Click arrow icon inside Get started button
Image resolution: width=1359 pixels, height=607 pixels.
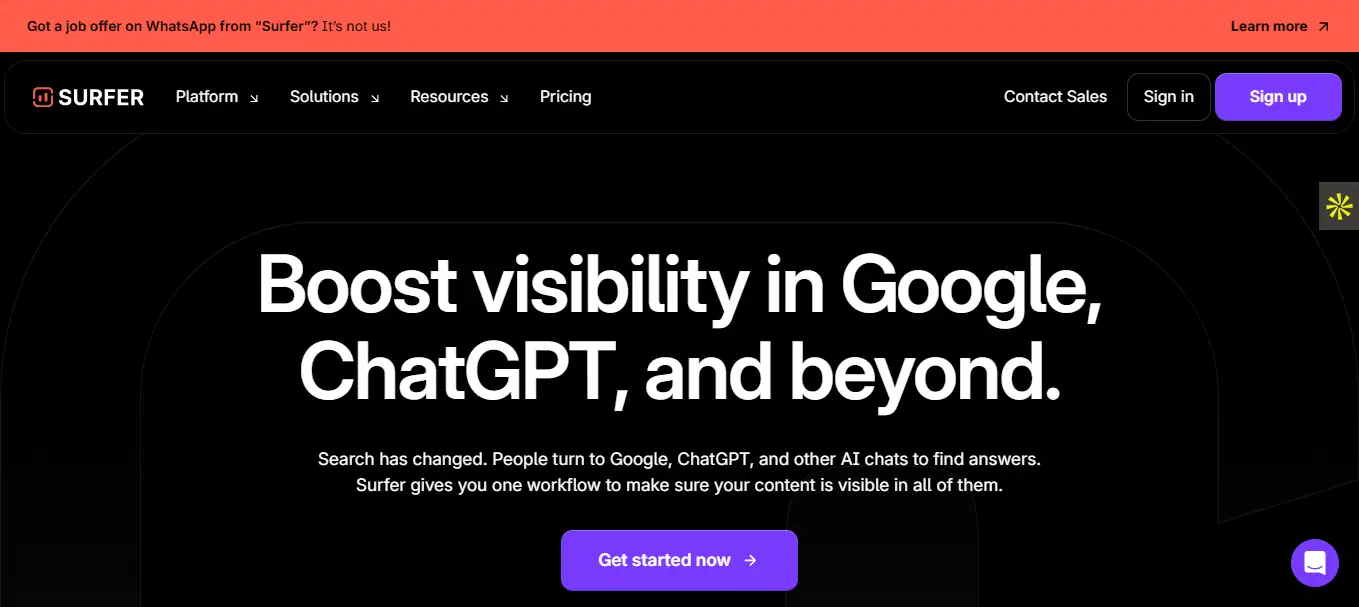751,560
